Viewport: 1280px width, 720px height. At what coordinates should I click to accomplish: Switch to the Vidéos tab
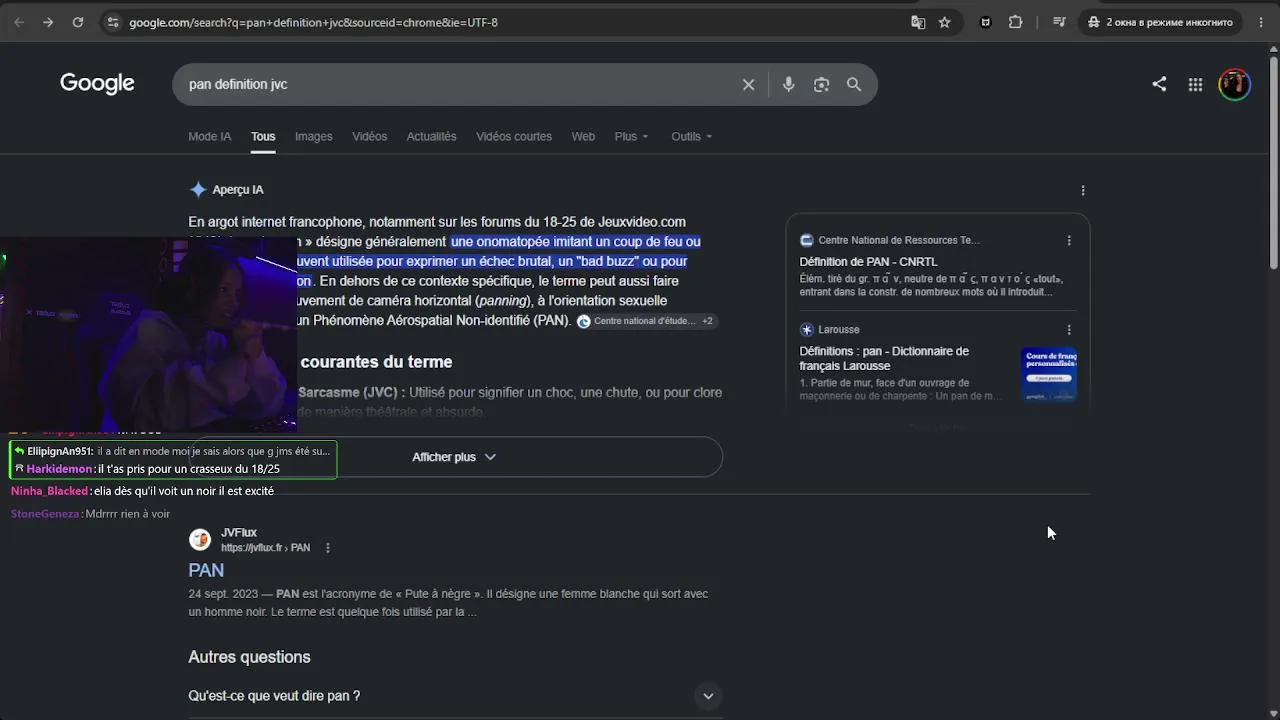pyautogui.click(x=369, y=136)
